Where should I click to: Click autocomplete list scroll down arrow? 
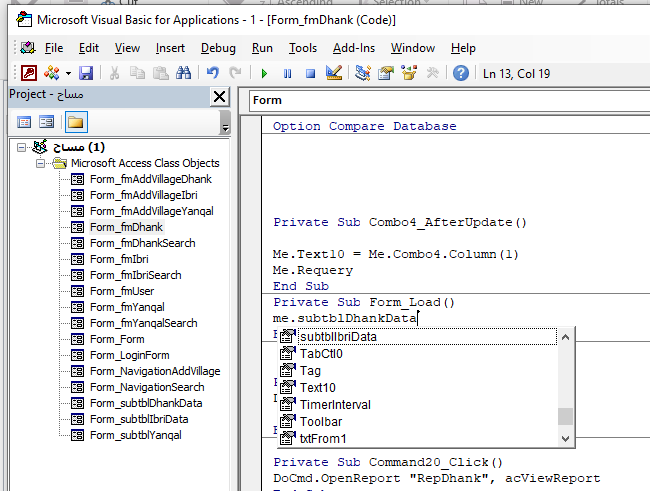coord(565,438)
